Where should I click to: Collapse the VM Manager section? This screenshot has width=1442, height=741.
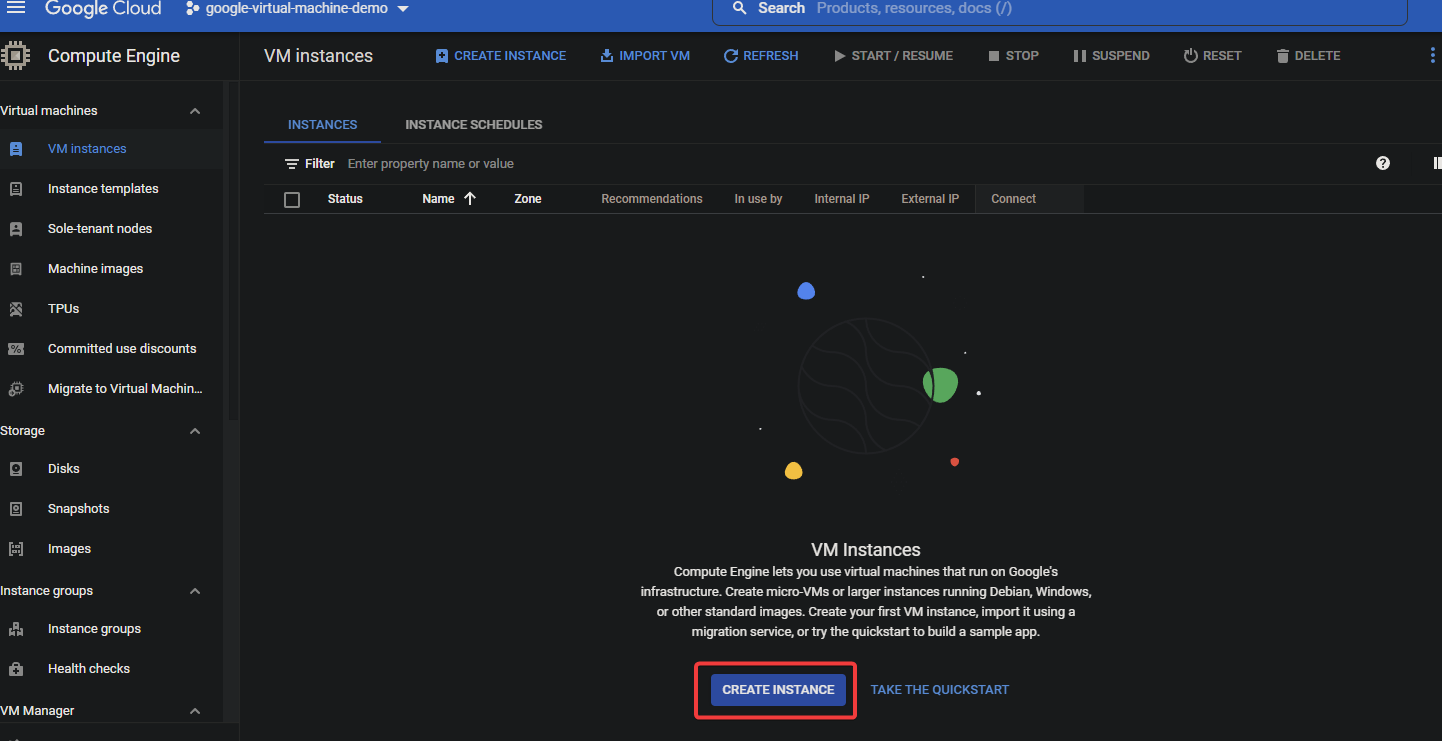click(195, 711)
